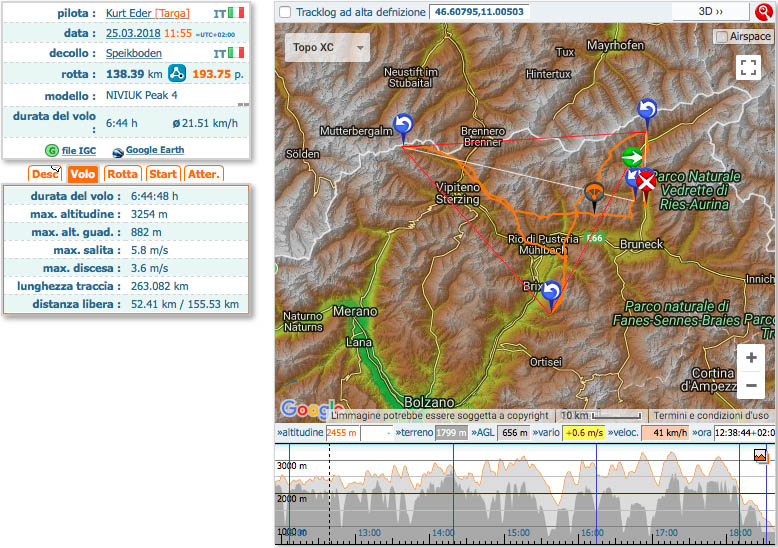Click the red magnifier search icon

pos(763,12)
